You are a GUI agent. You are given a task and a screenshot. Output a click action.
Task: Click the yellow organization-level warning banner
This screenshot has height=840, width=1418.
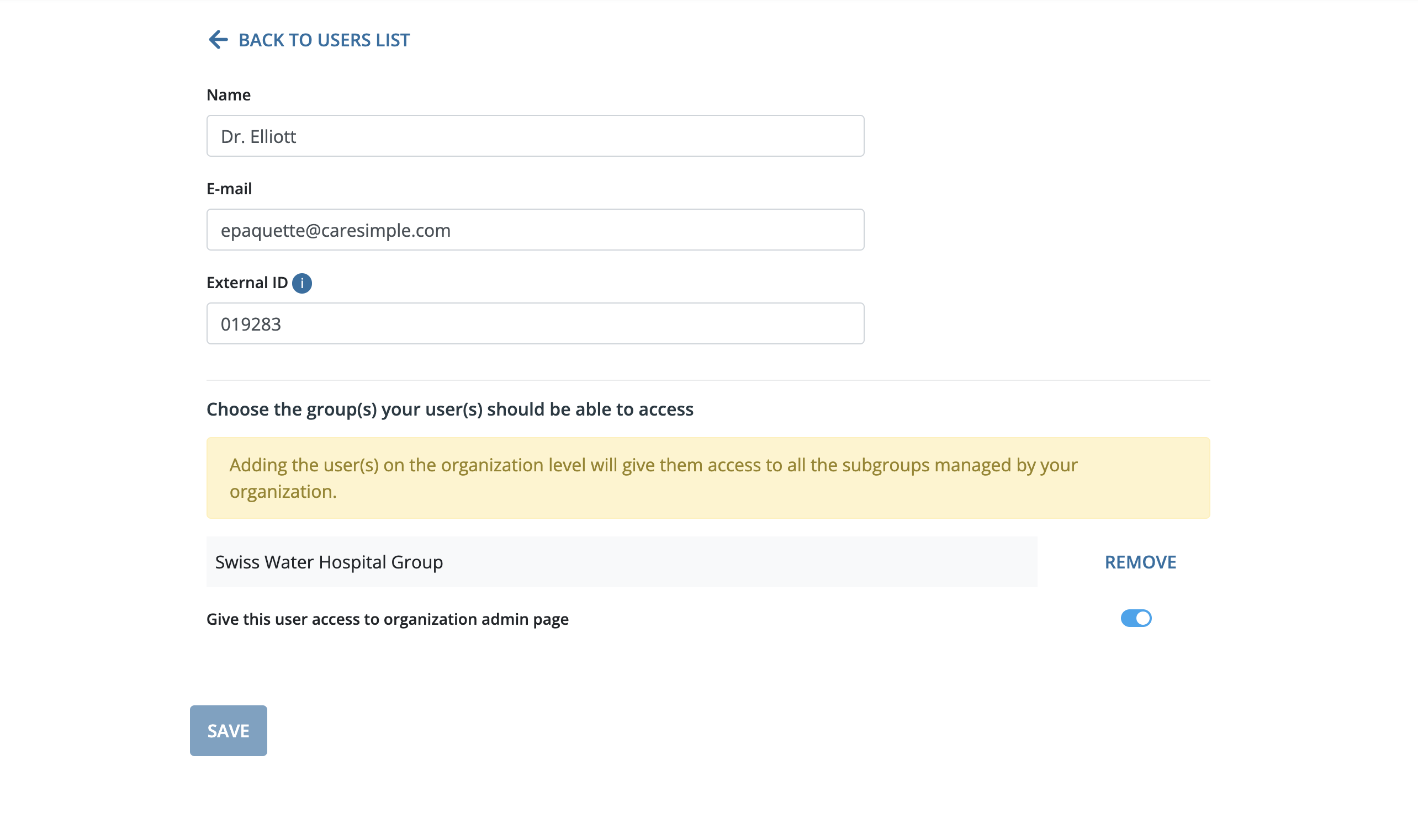(x=708, y=479)
